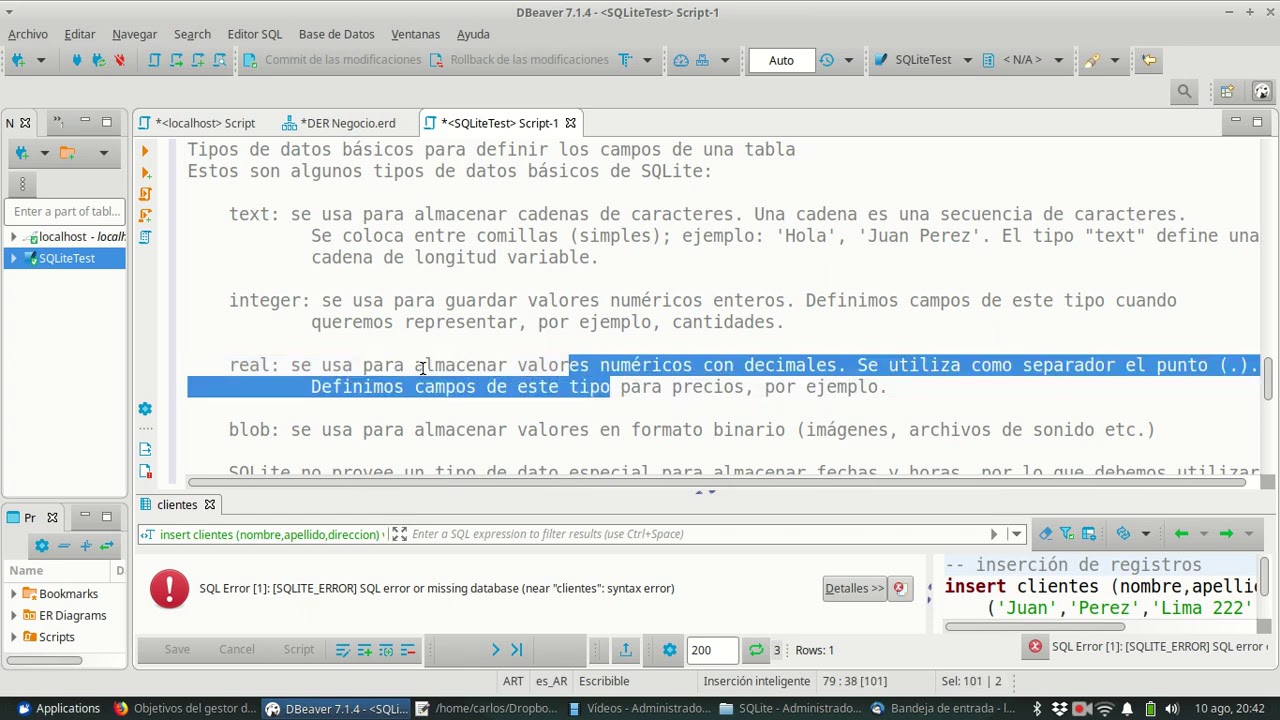Open the Editar menu
The height and width of the screenshot is (720, 1280).
point(80,34)
